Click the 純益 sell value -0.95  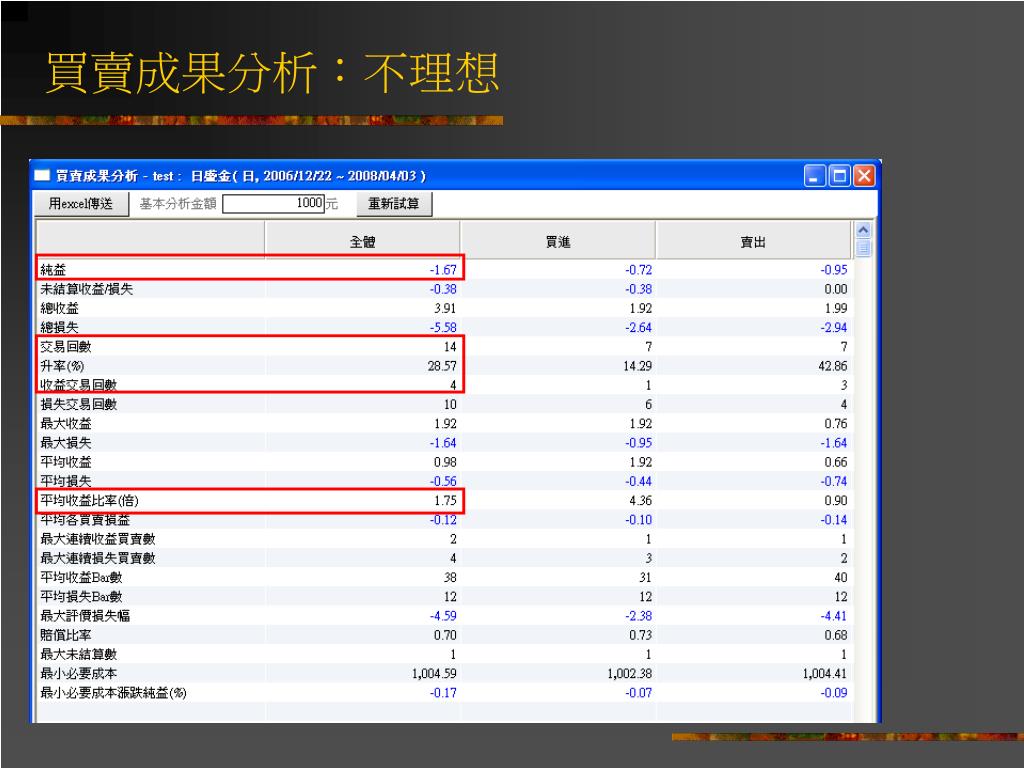(833, 270)
